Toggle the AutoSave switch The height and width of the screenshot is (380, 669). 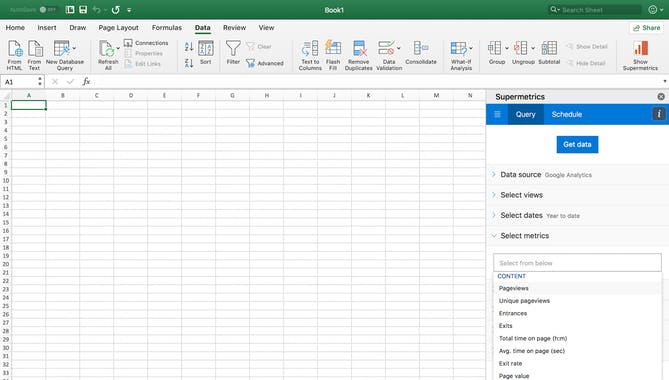48,9
